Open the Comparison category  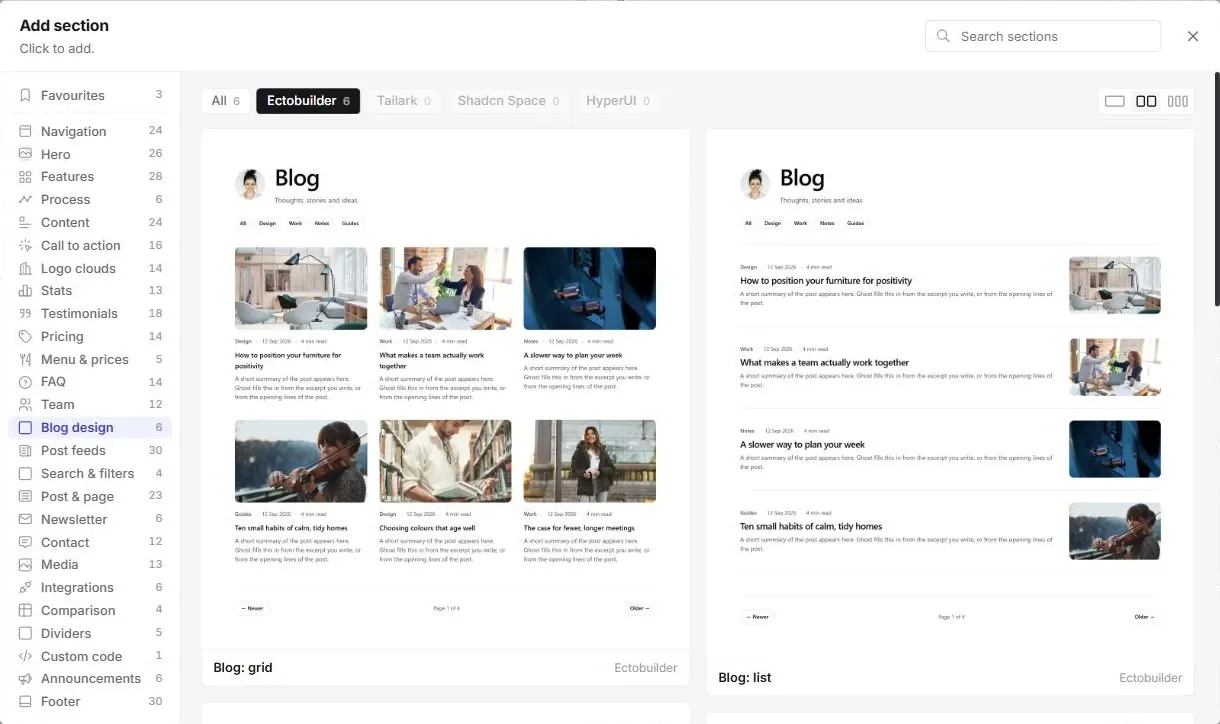90,610
